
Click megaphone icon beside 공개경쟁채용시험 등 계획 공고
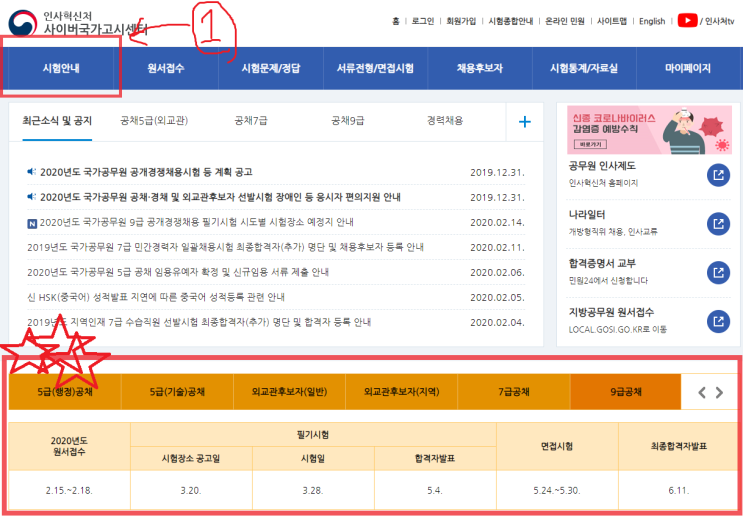click(x=31, y=172)
